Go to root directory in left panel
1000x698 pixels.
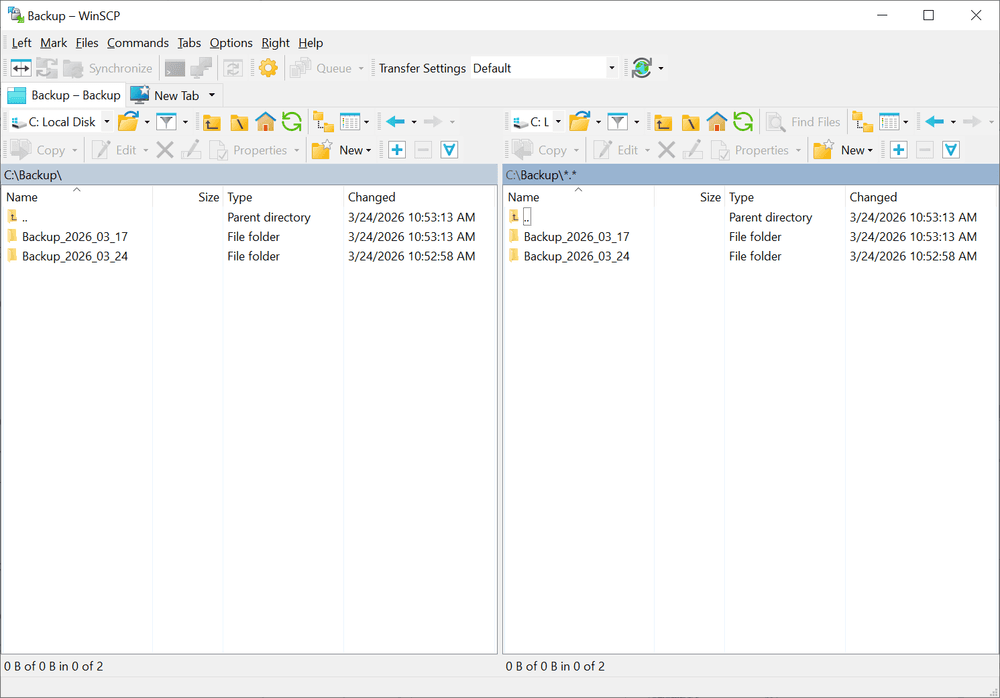click(239, 121)
